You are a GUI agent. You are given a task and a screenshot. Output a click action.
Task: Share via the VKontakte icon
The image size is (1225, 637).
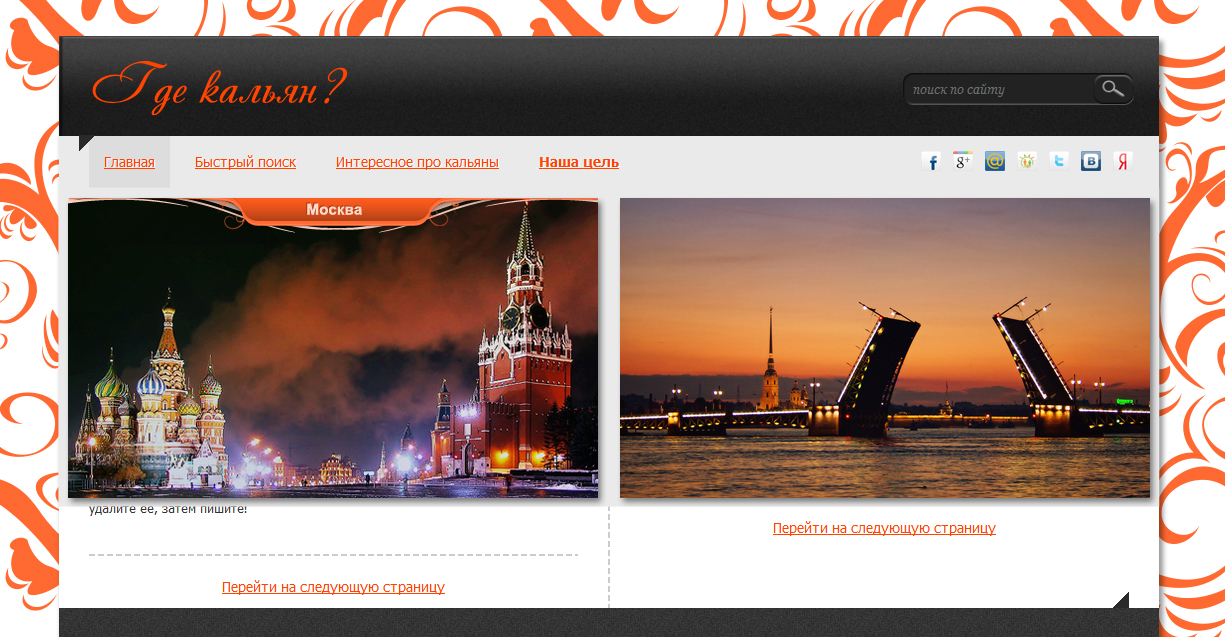coord(1091,162)
